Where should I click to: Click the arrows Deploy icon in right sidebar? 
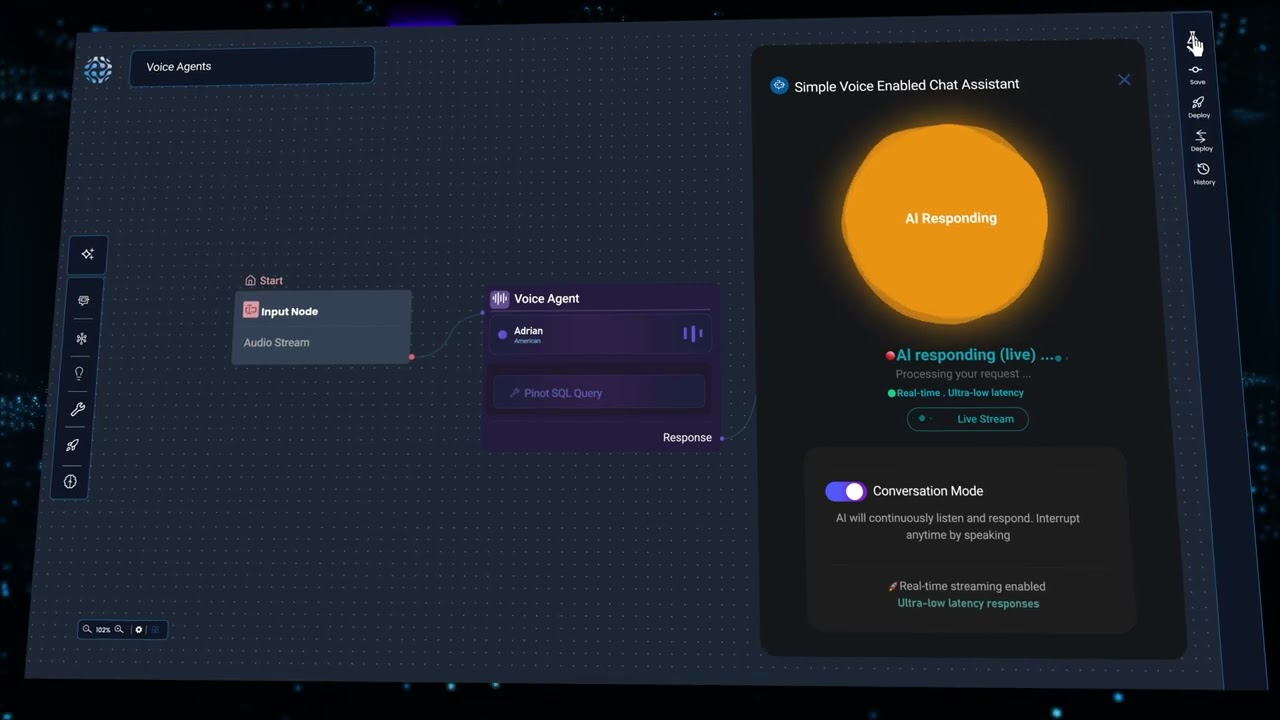pos(1201,140)
